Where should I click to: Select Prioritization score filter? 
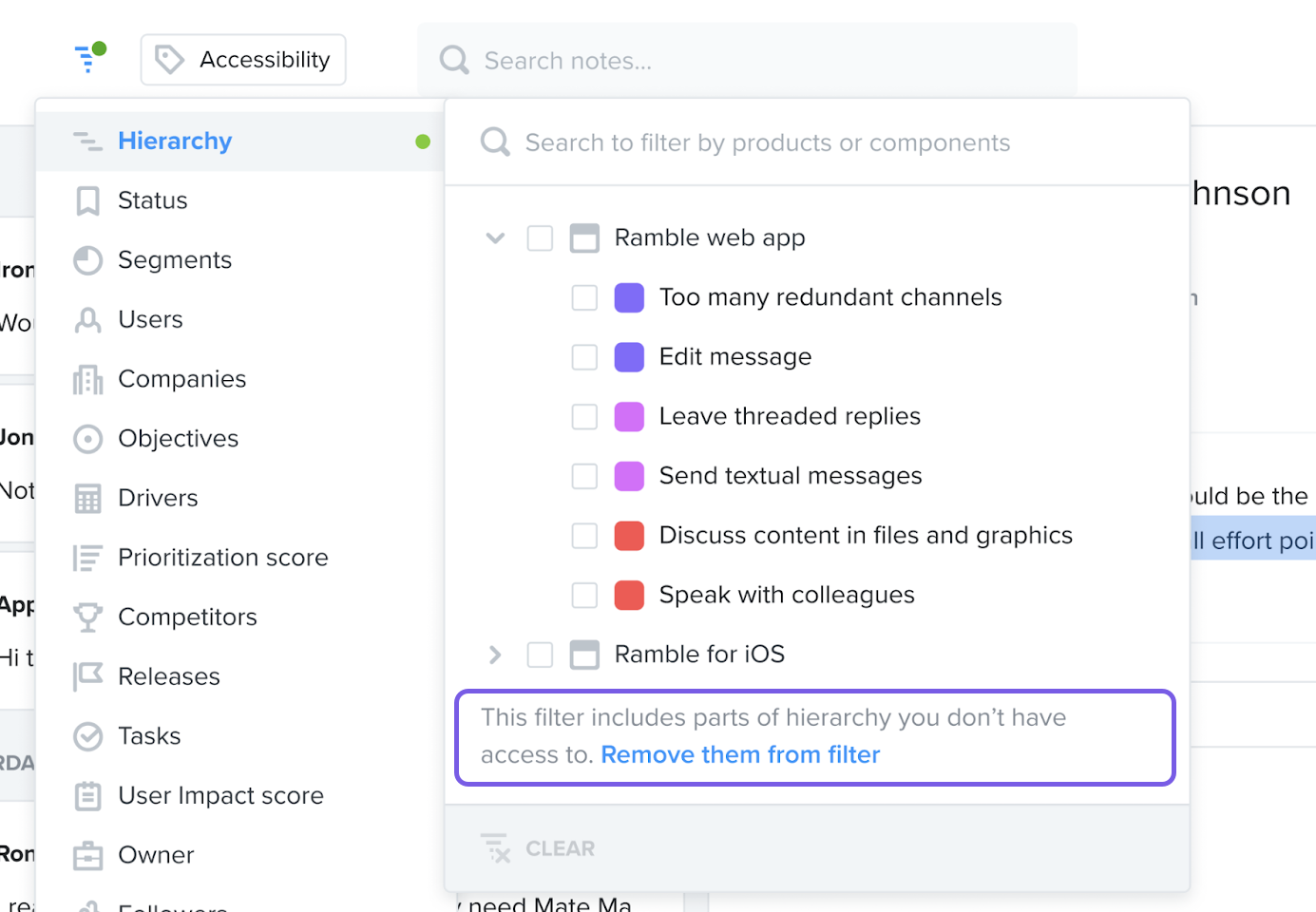[x=240, y=558]
